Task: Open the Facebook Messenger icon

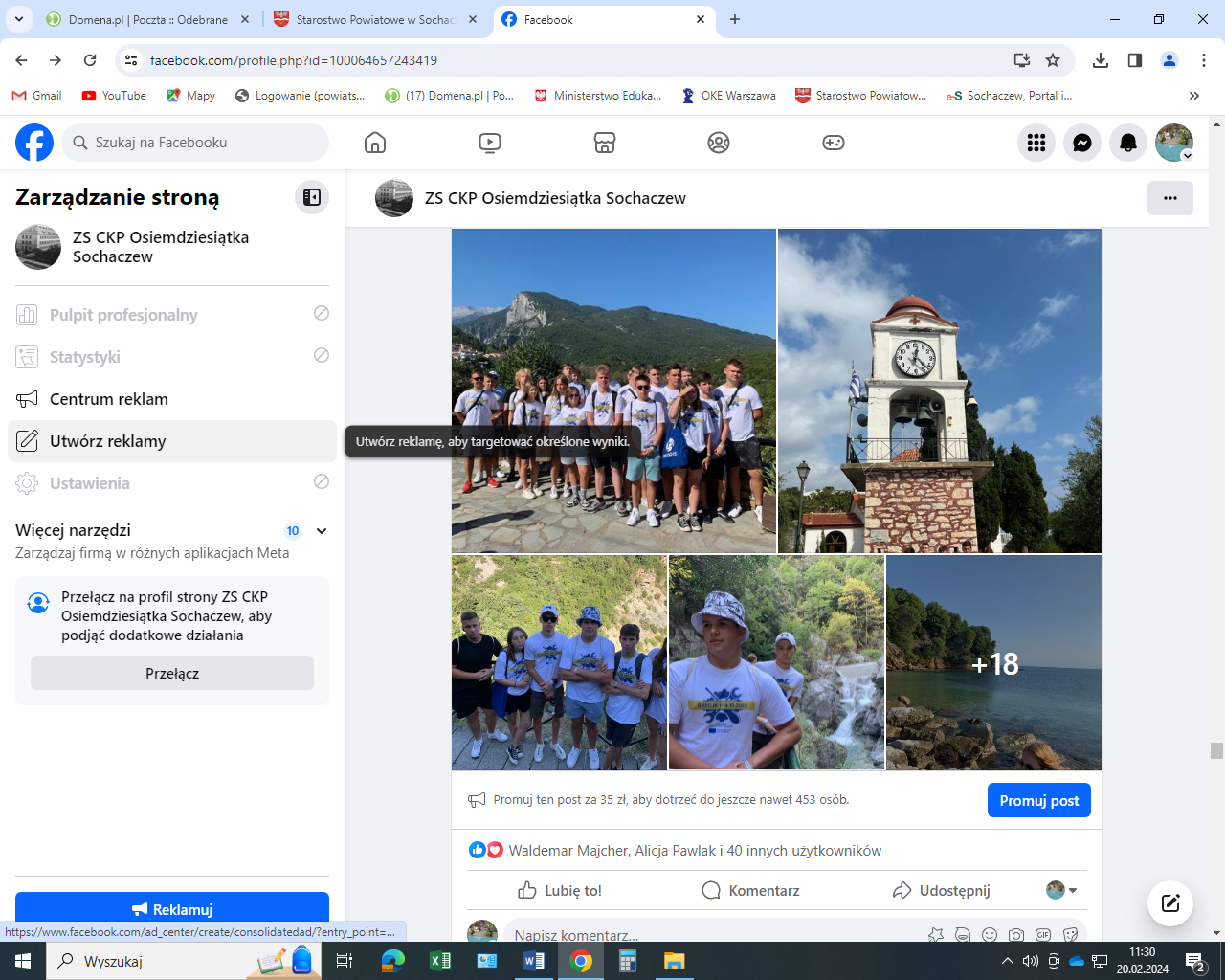Action: (1082, 143)
